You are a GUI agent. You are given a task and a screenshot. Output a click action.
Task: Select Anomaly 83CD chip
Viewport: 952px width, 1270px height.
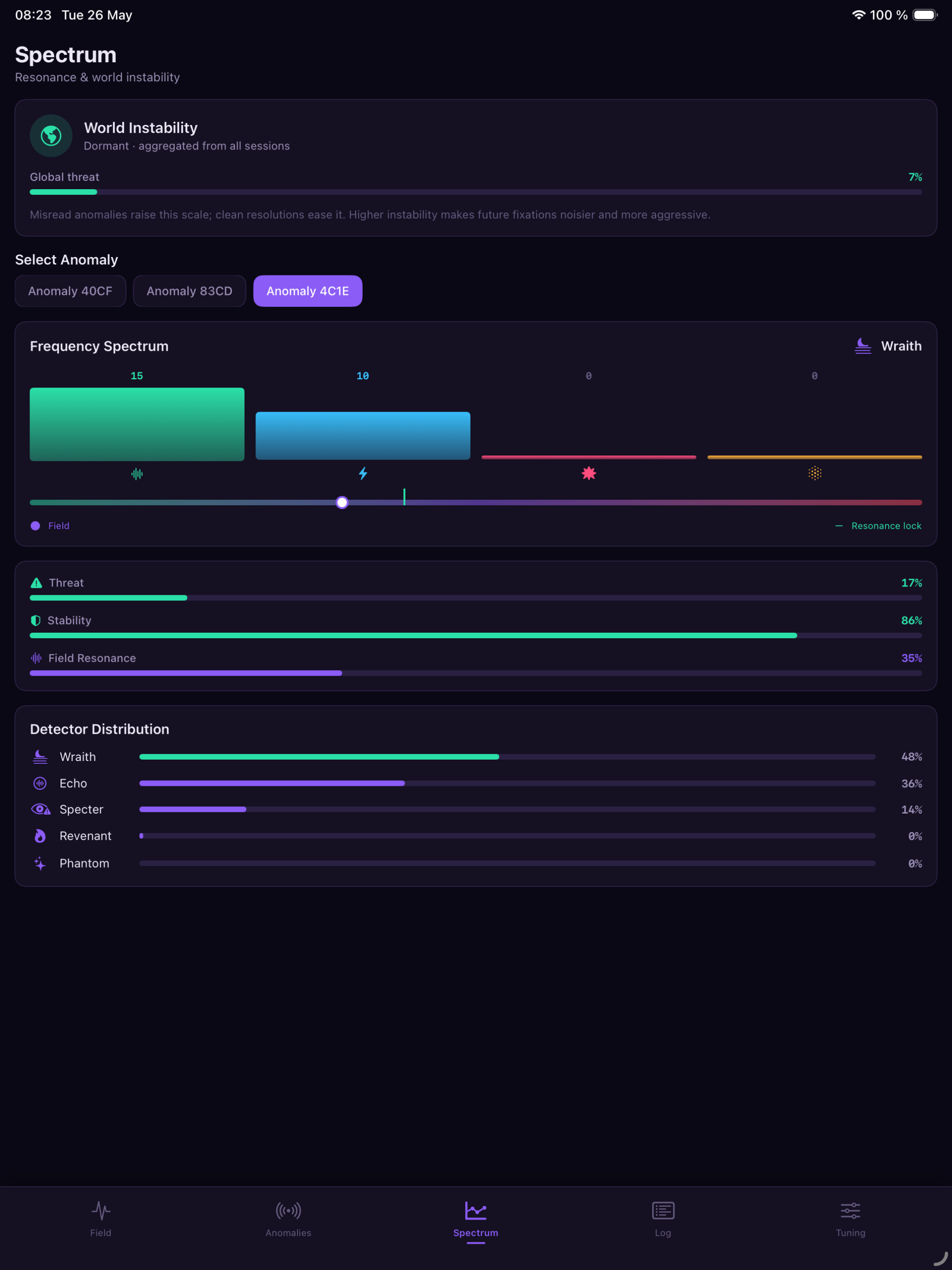(190, 291)
